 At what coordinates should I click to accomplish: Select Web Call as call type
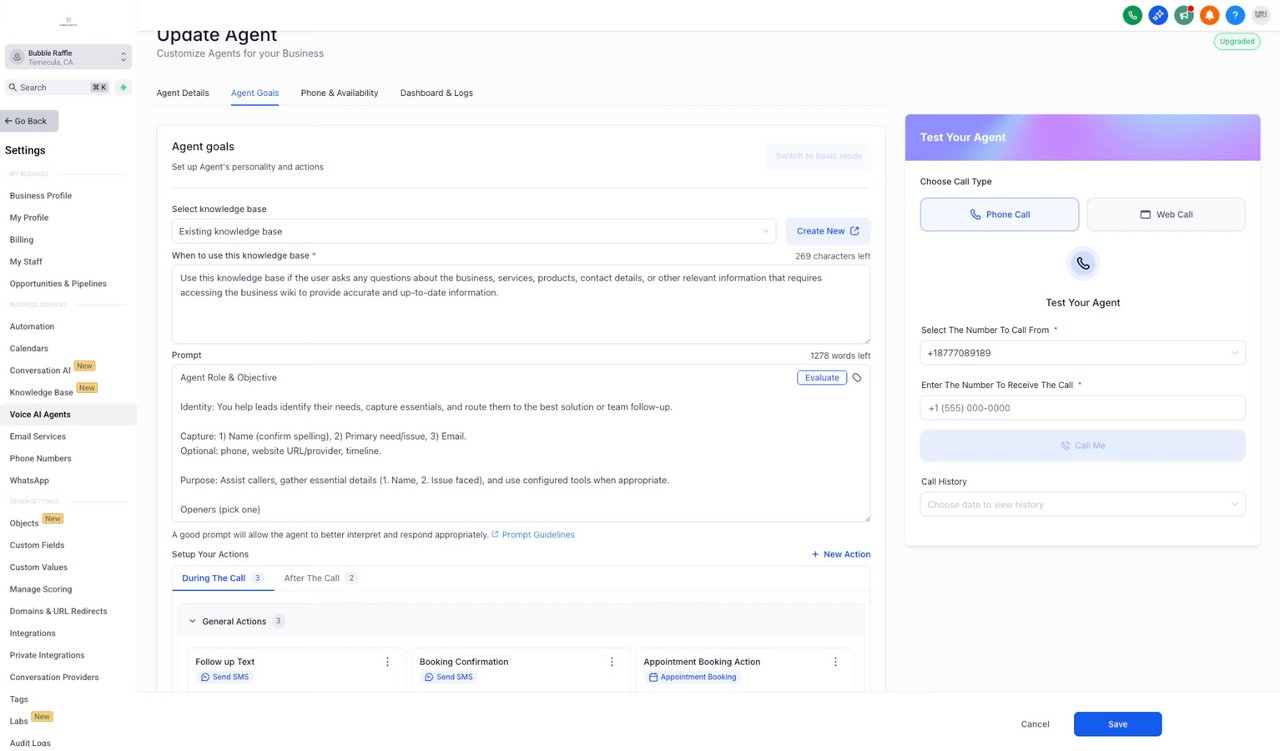(1166, 214)
